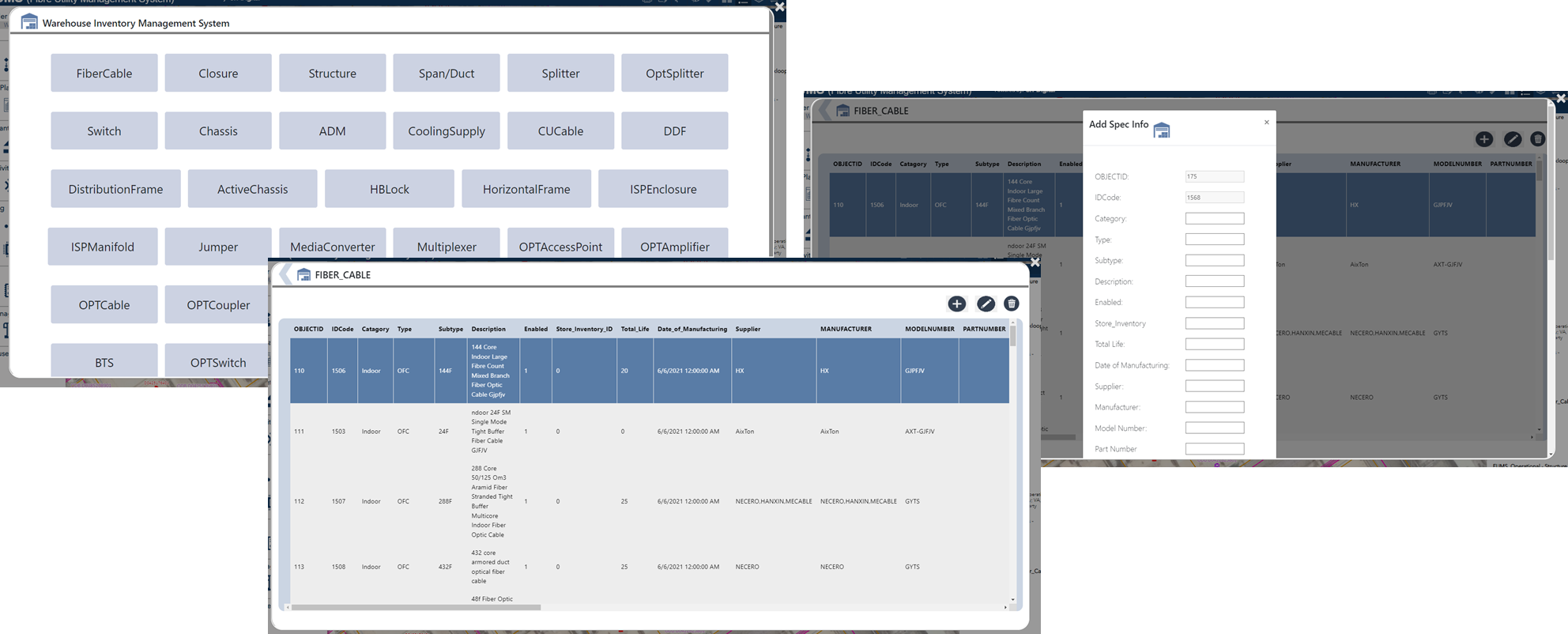Click the Warehouse Inventory Management System icon
Viewport: 1568px width, 634px height.
(x=29, y=22)
